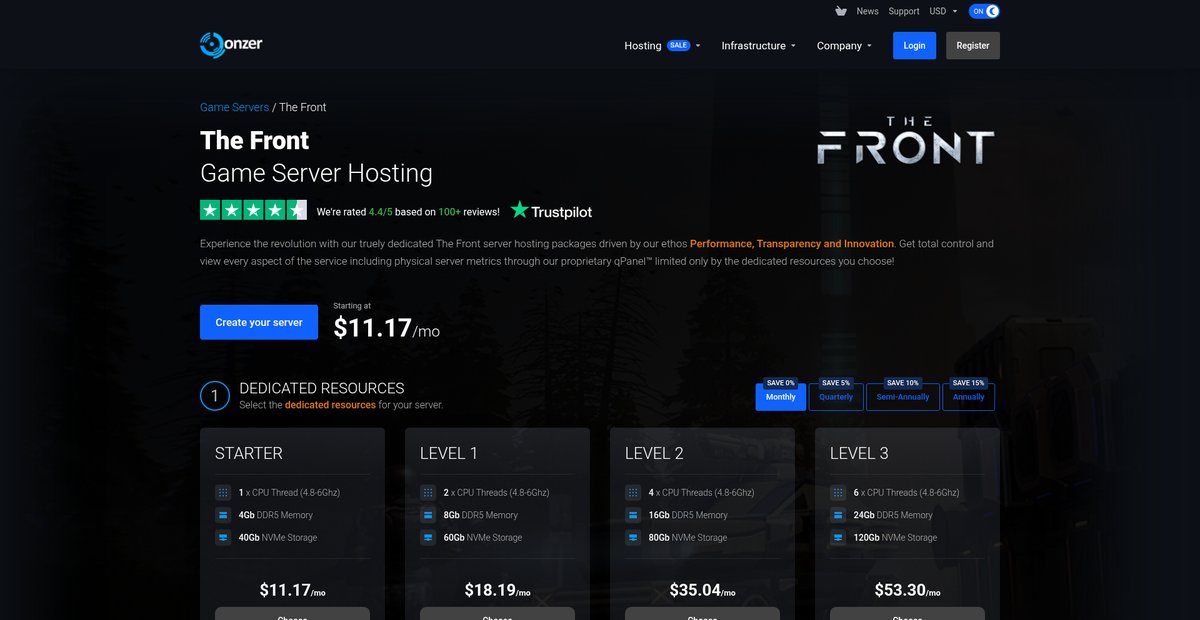Open the shopping basket icon

coord(841,11)
